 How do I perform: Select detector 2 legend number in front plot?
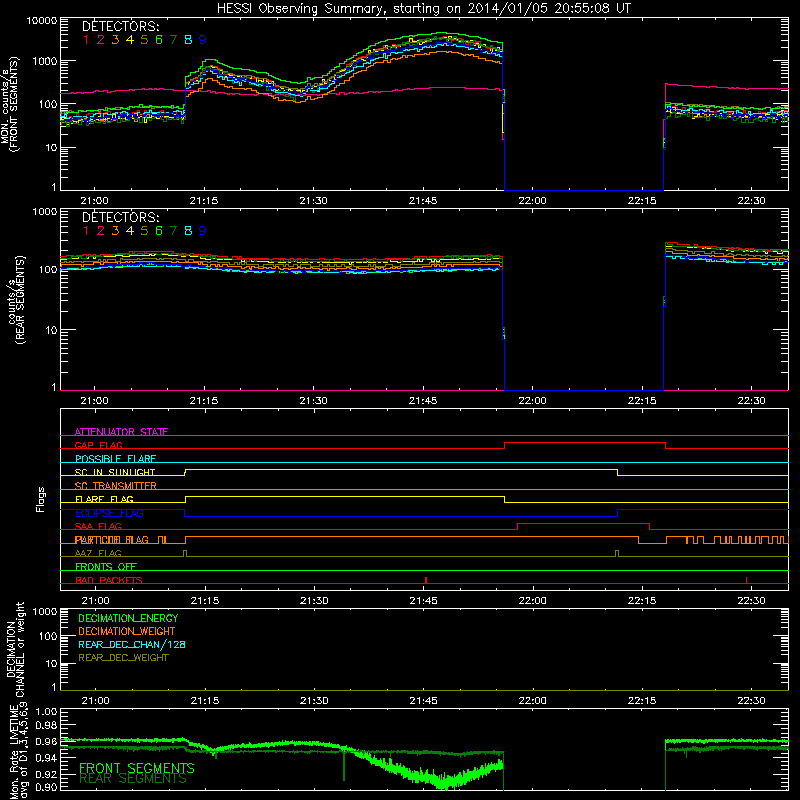(101, 40)
